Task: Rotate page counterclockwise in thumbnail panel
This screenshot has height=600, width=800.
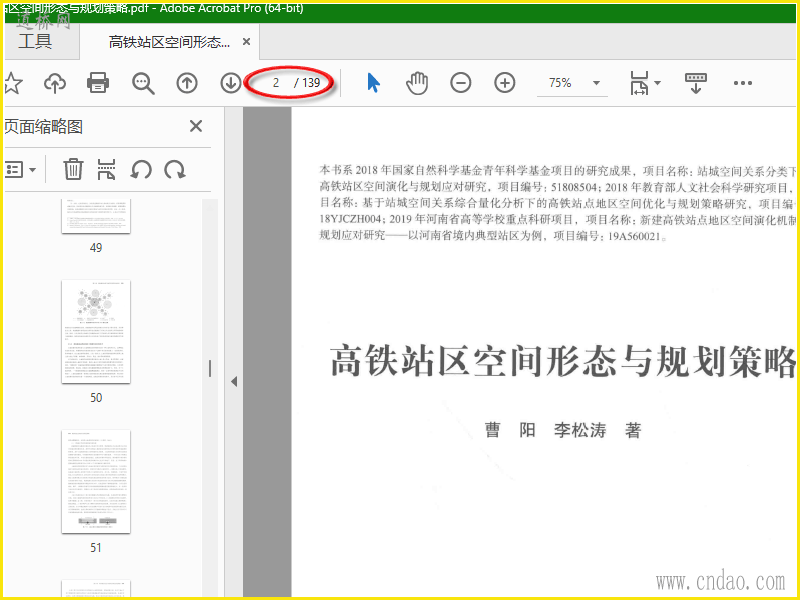Action: [141, 169]
